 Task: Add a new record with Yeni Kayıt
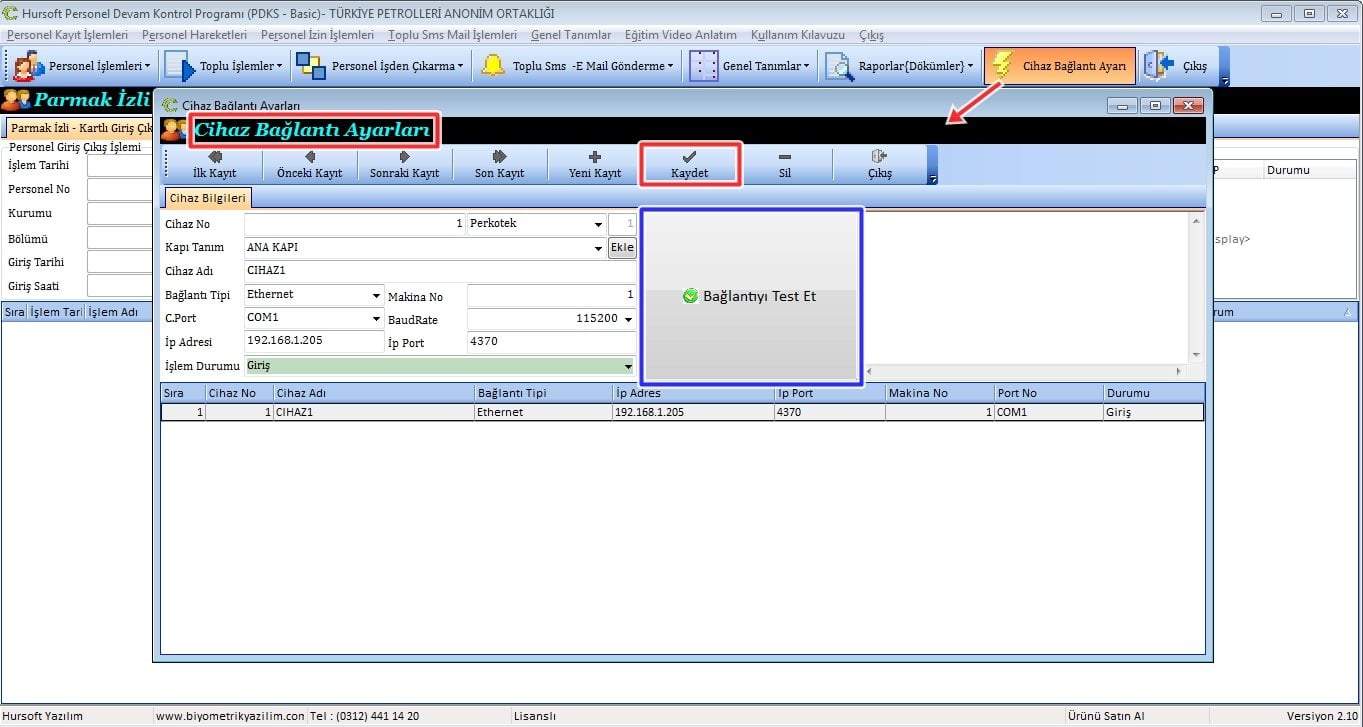pyautogui.click(x=595, y=157)
